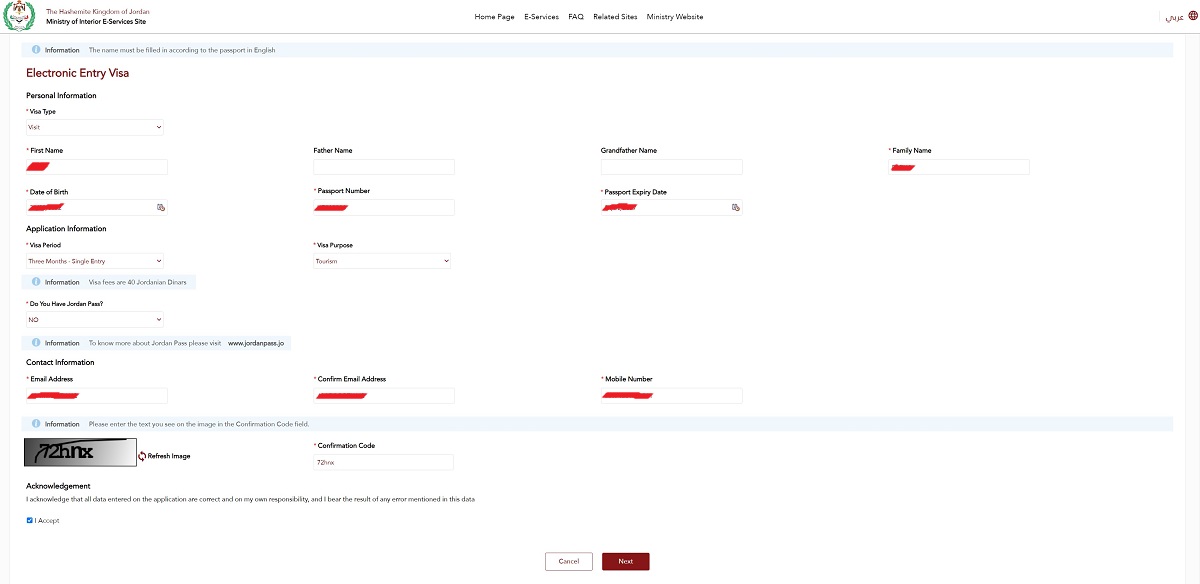Click the info icon beside visa fees
Image resolution: width=1200 pixels, height=584 pixels.
pyautogui.click(x=36, y=282)
